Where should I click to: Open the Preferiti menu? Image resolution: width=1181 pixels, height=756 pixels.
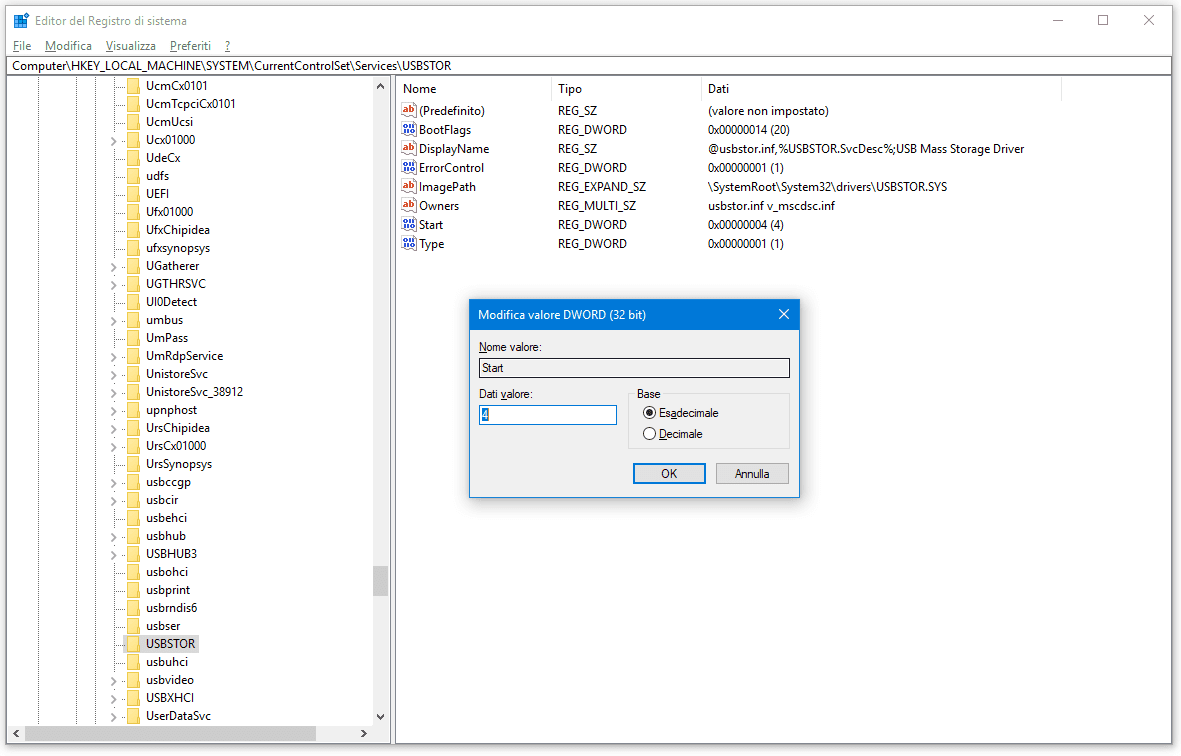(x=190, y=46)
